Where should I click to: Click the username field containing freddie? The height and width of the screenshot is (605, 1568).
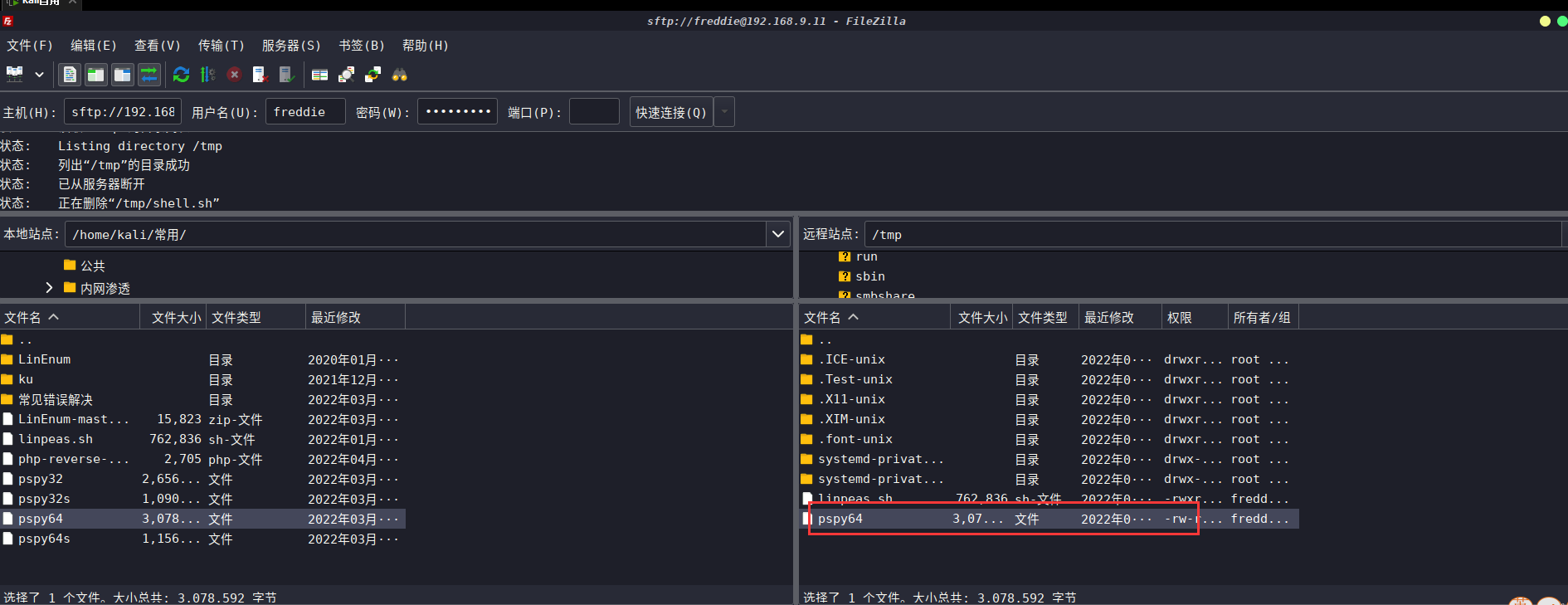pyautogui.click(x=305, y=111)
